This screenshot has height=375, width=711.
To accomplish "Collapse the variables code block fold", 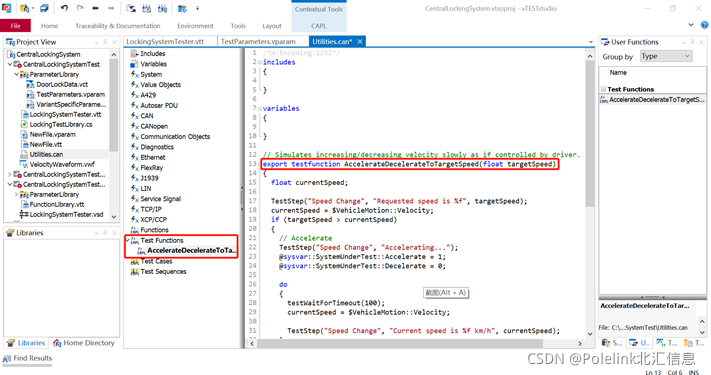I will point(259,108).
